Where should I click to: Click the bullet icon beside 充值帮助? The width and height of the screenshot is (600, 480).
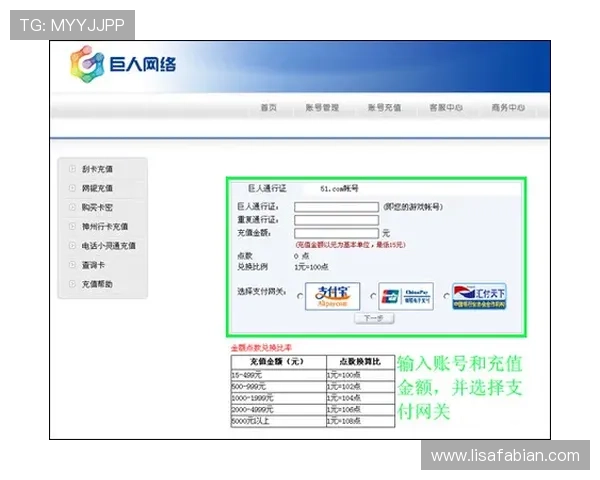click(72, 284)
